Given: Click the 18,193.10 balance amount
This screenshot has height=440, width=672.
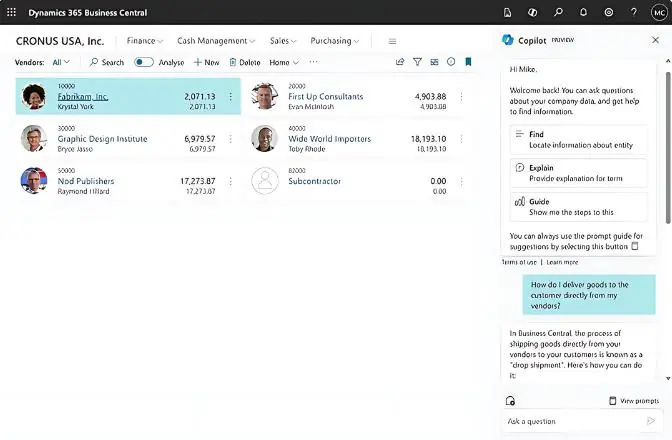Looking at the screenshot, I should click(x=428, y=139).
